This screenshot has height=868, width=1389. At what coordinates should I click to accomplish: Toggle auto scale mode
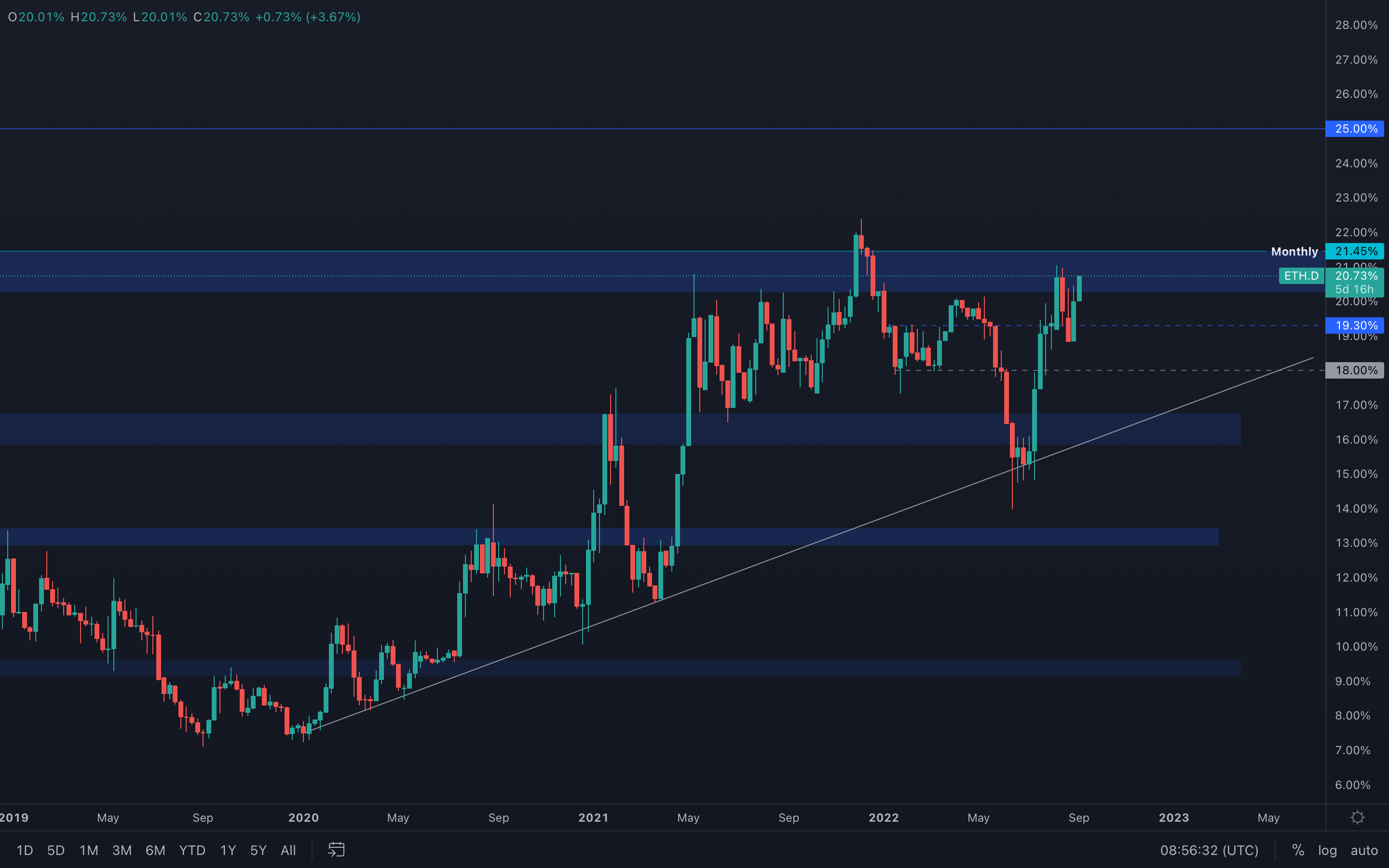point(1364,850)
